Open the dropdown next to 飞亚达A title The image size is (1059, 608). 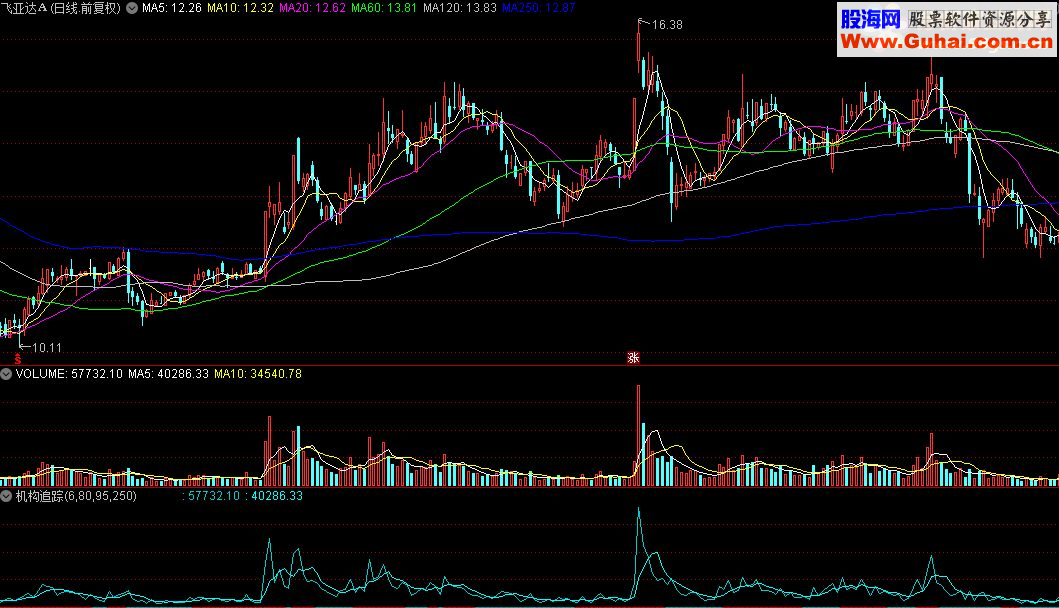(x=132, y=8)
